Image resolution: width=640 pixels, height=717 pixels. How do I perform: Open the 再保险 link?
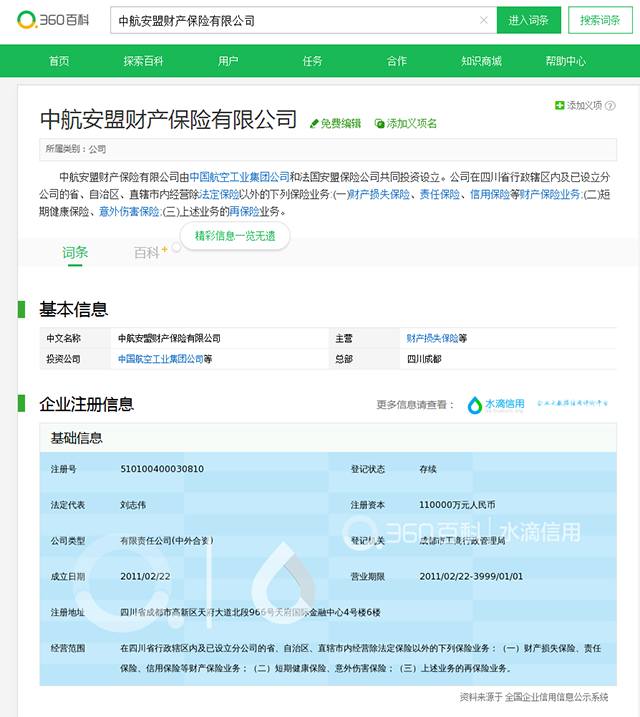point(244,211)
